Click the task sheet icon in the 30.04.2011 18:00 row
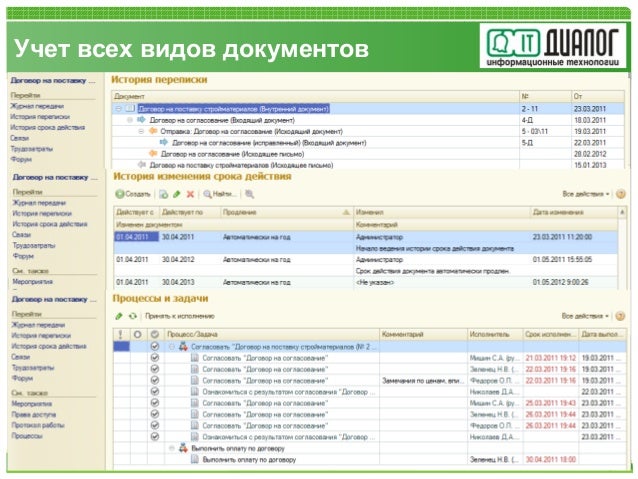638x479 pixels. [194, 459]
